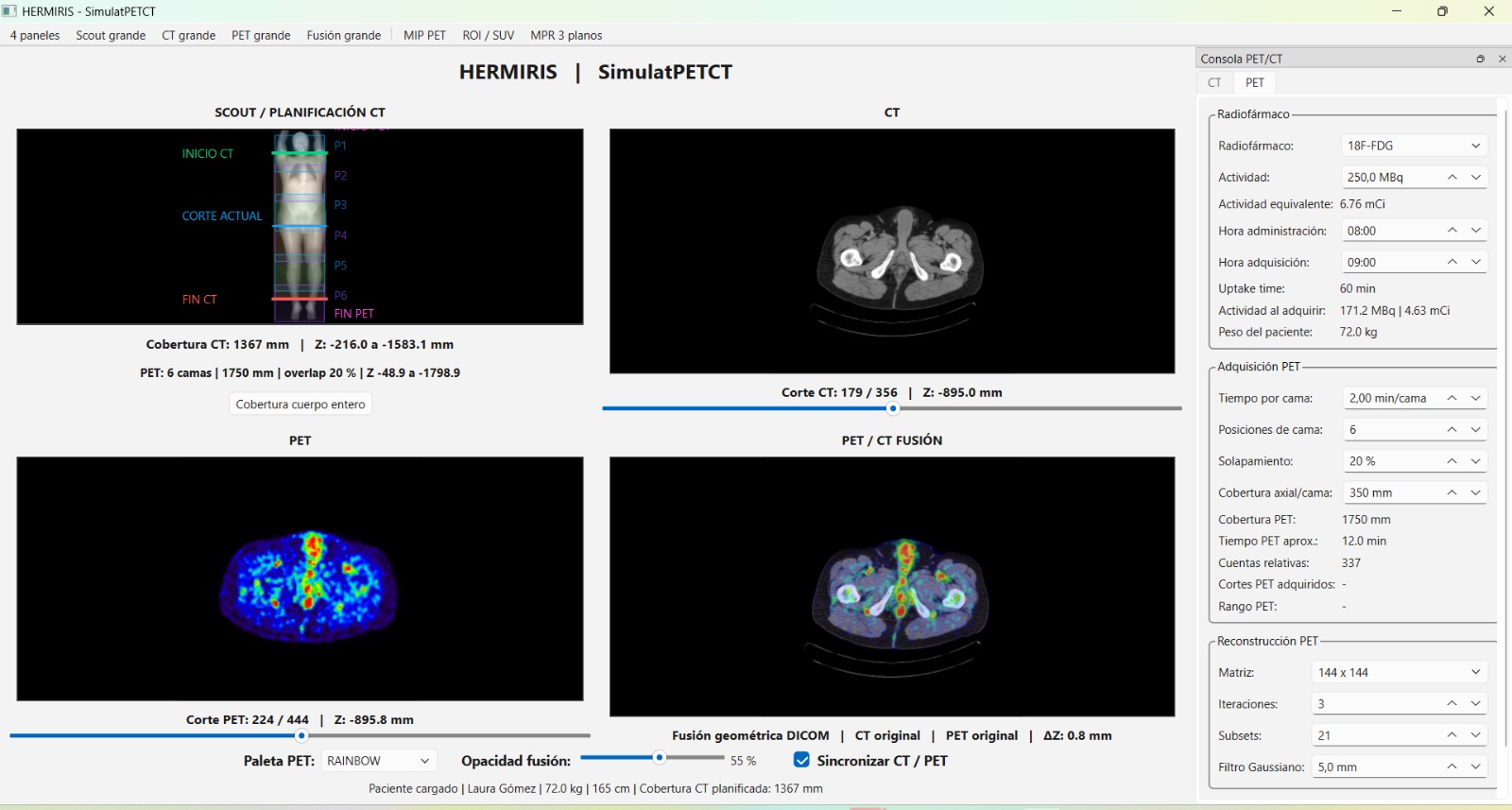Decrease Iteraciones count
1512x810 pixels.
(1476, 704)
